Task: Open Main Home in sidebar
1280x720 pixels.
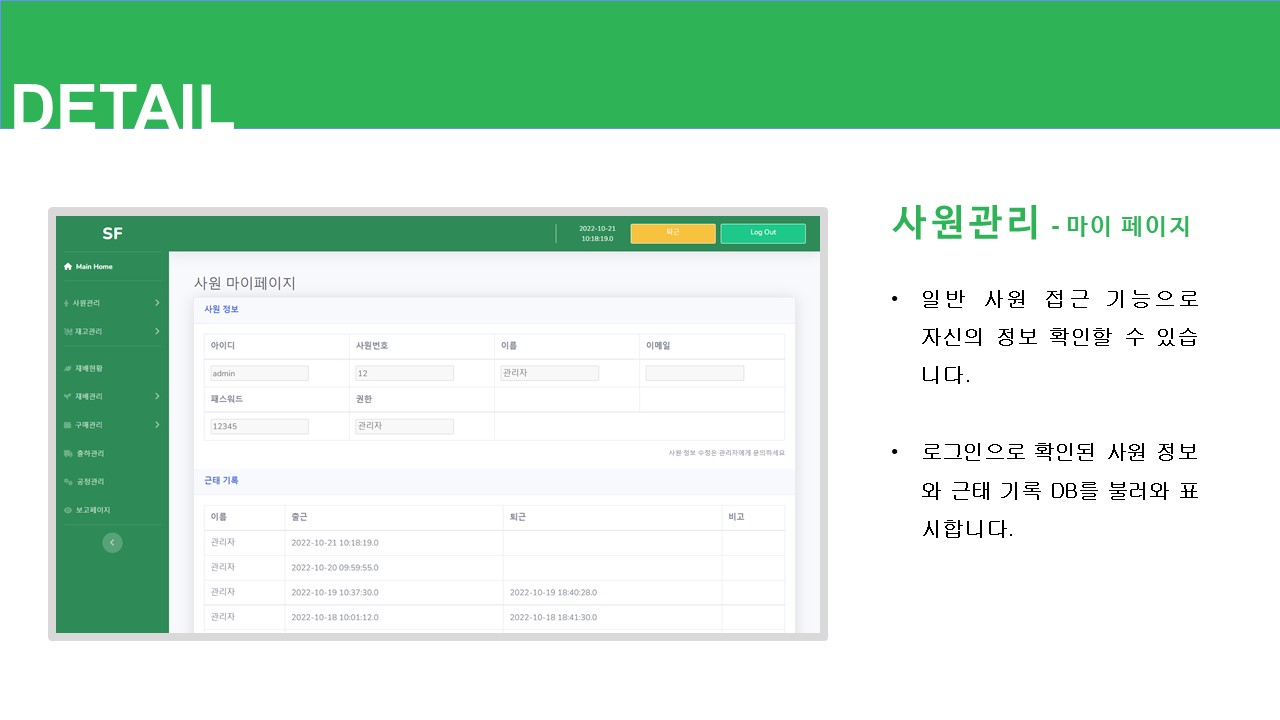Action: pos(94,267)
